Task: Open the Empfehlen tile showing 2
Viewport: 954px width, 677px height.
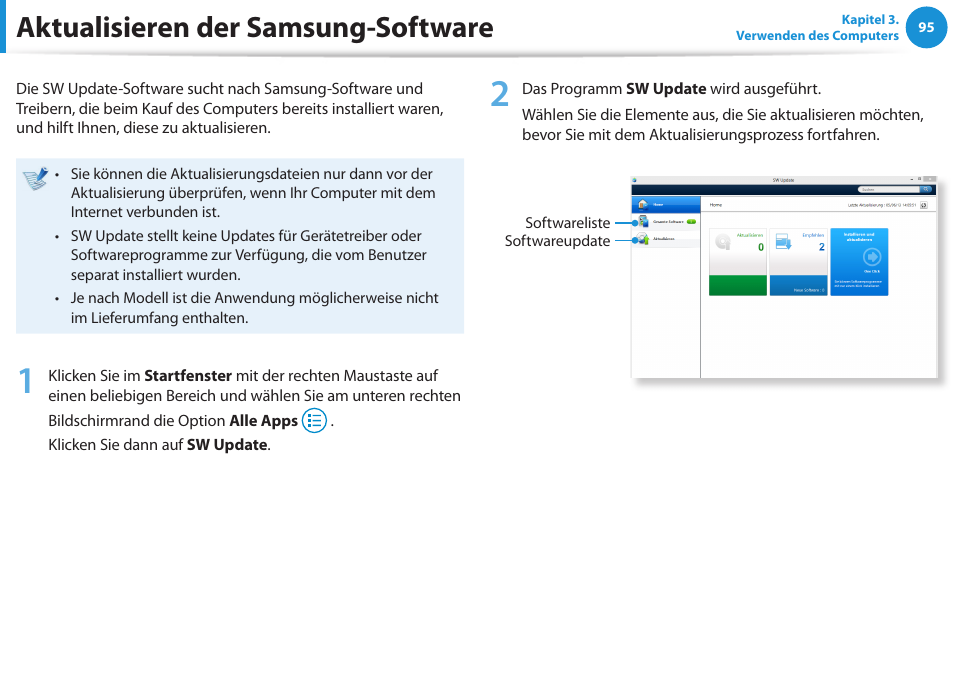Action: point(798,262)
